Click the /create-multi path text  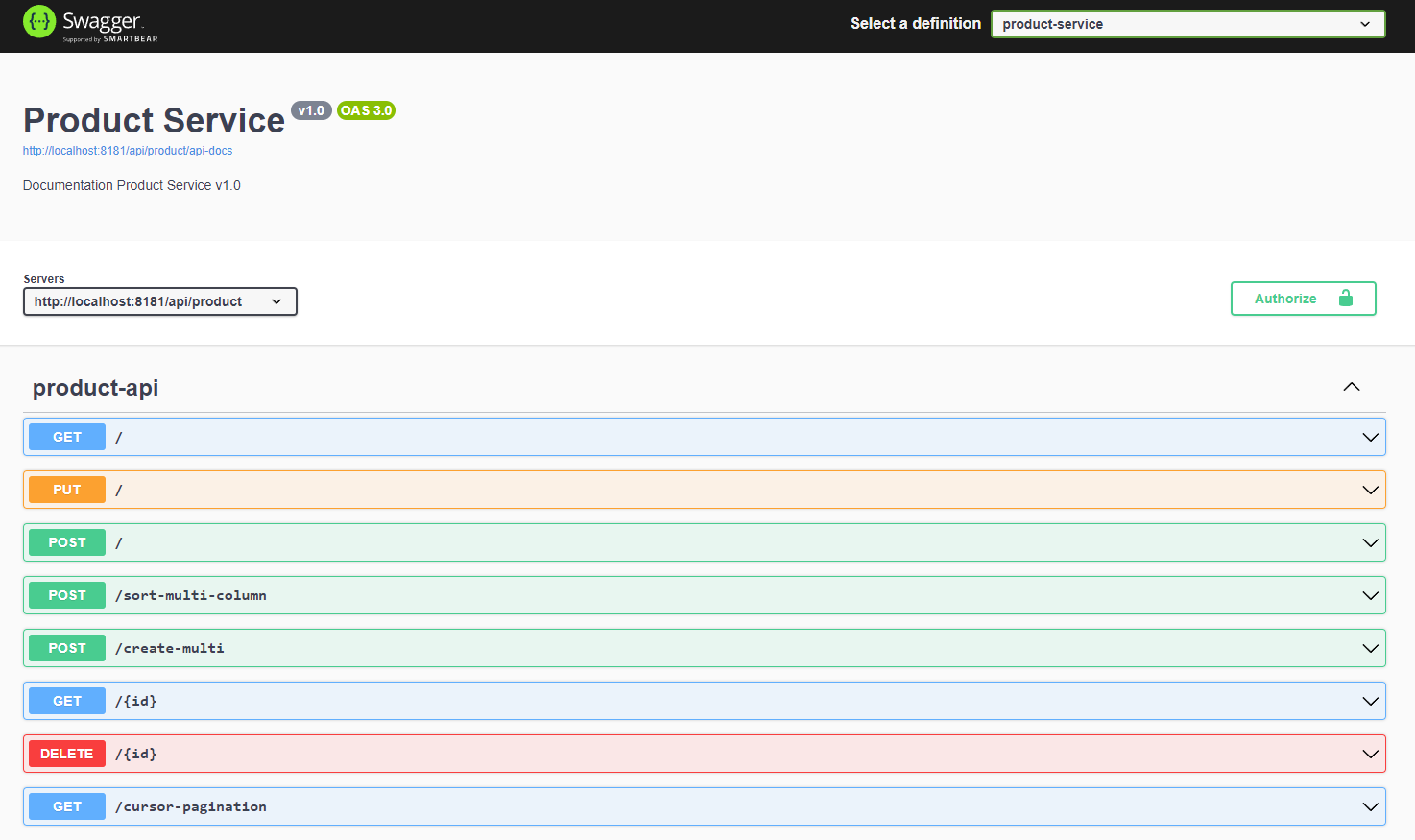(170, 648)
